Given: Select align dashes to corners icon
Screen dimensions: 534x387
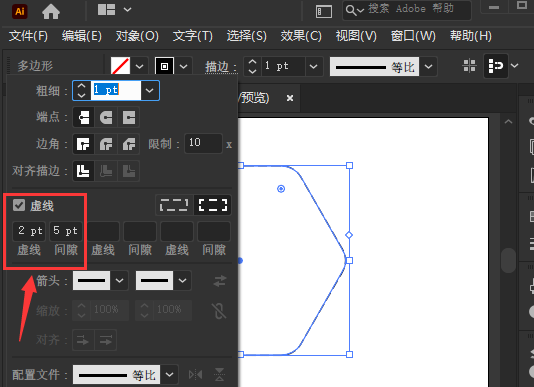Looking at the screenshot, I should pyautogui.click(x=213, y=205).
